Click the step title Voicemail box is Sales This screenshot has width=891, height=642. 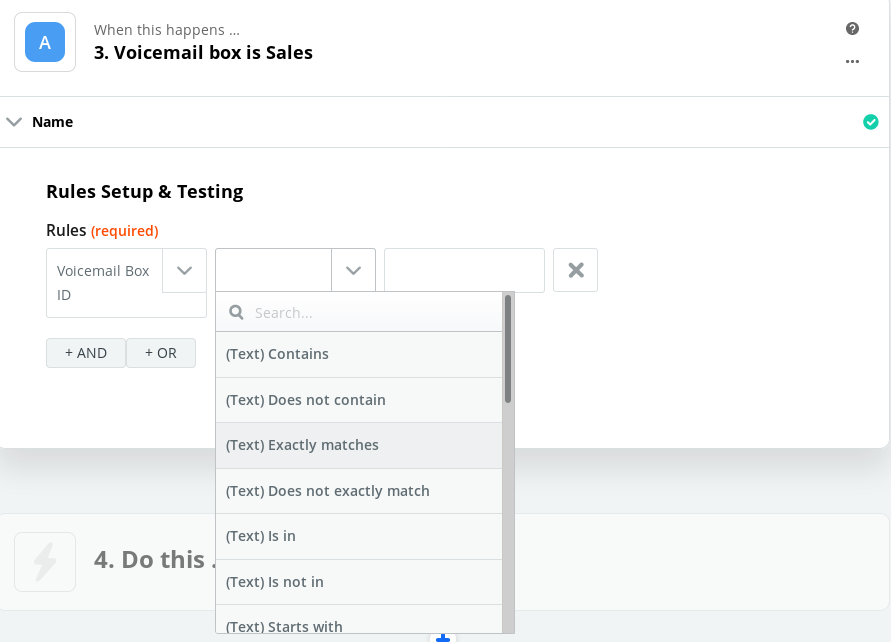[x=203, y=53]
